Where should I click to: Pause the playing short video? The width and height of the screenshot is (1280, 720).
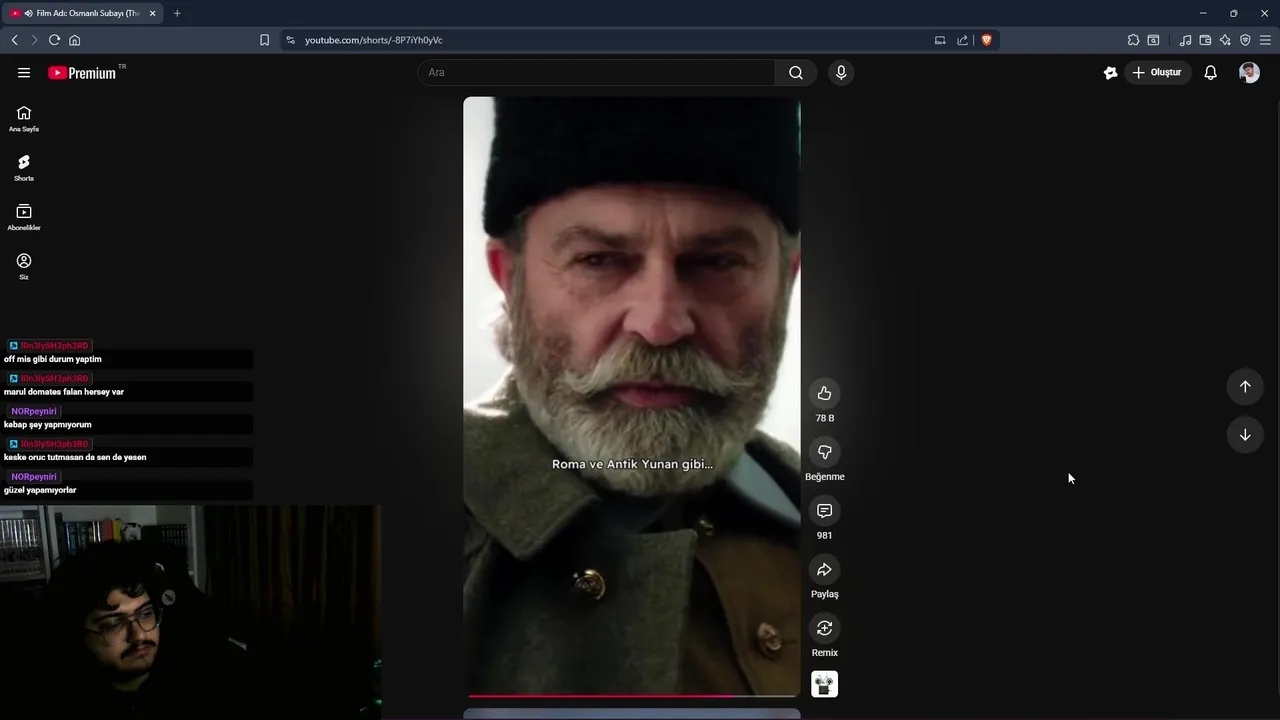(x=632, y=396)
